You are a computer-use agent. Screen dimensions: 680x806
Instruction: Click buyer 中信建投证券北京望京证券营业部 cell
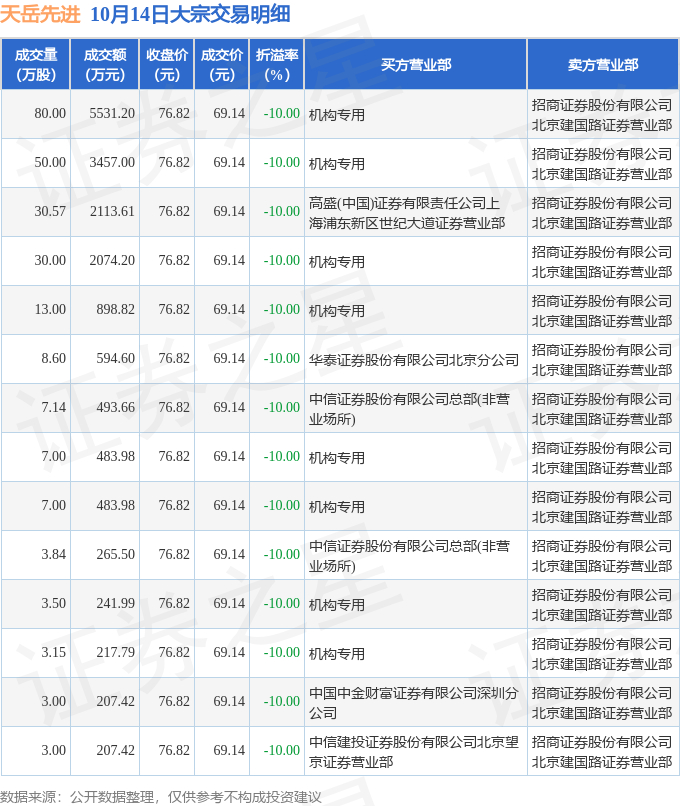414,752
